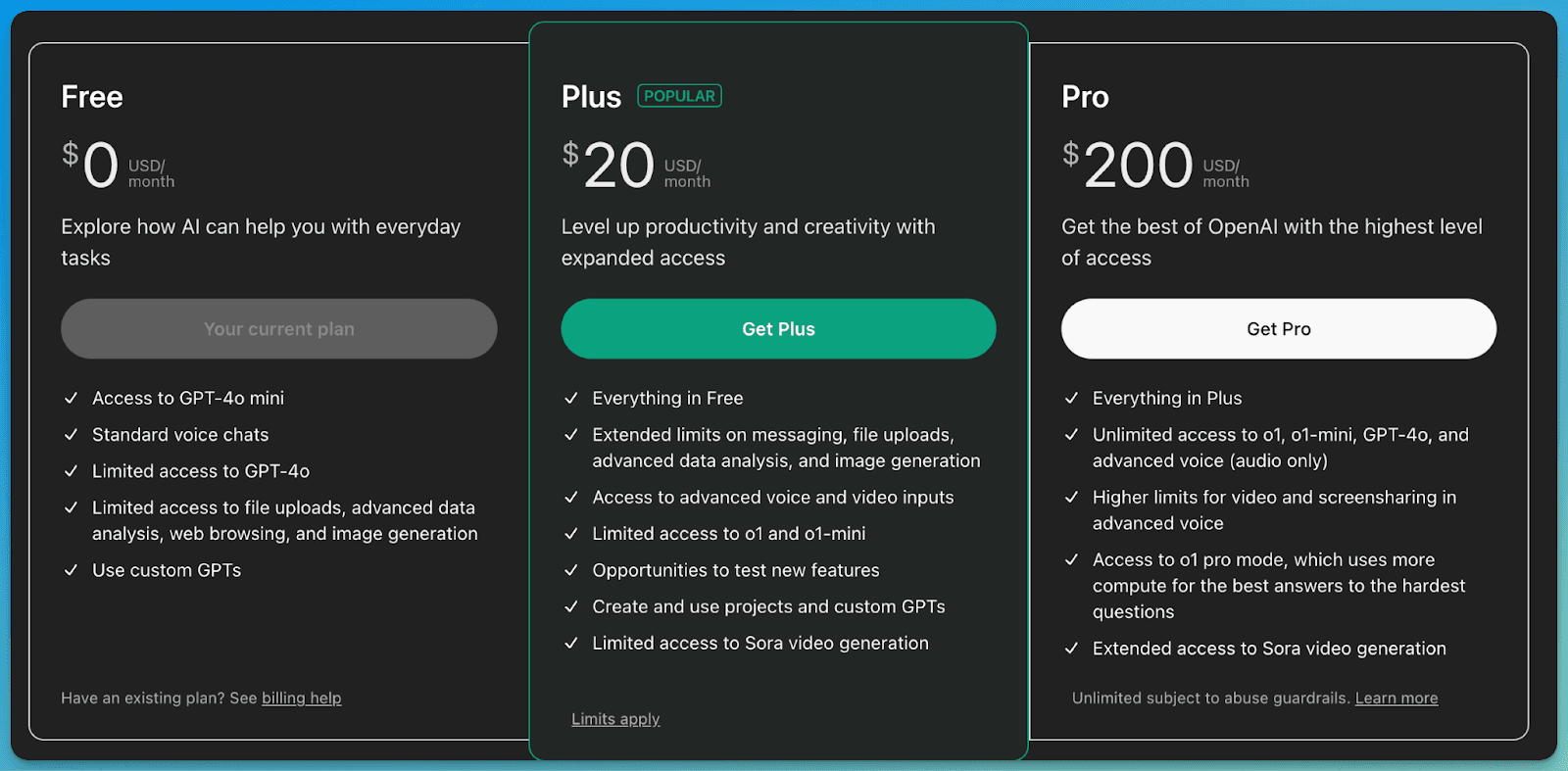
Task: Open the "Limits apply" link
Action: 615,718
